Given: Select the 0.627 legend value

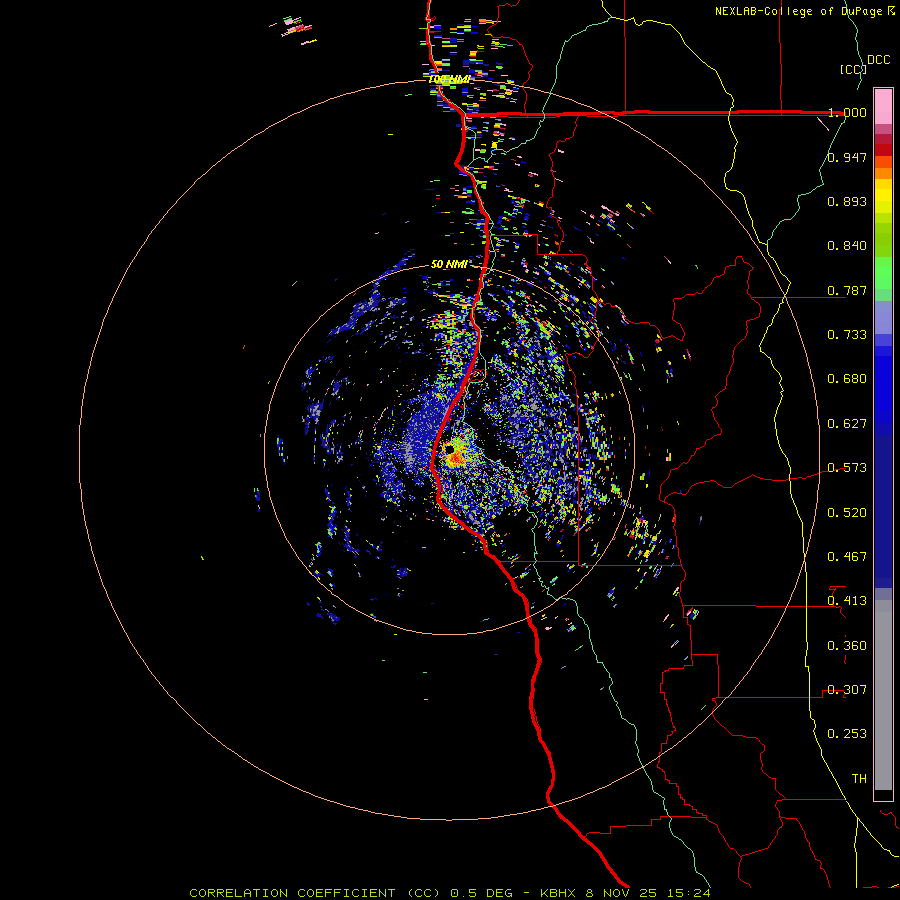Looking at the screenshot, I should [847, 424].
